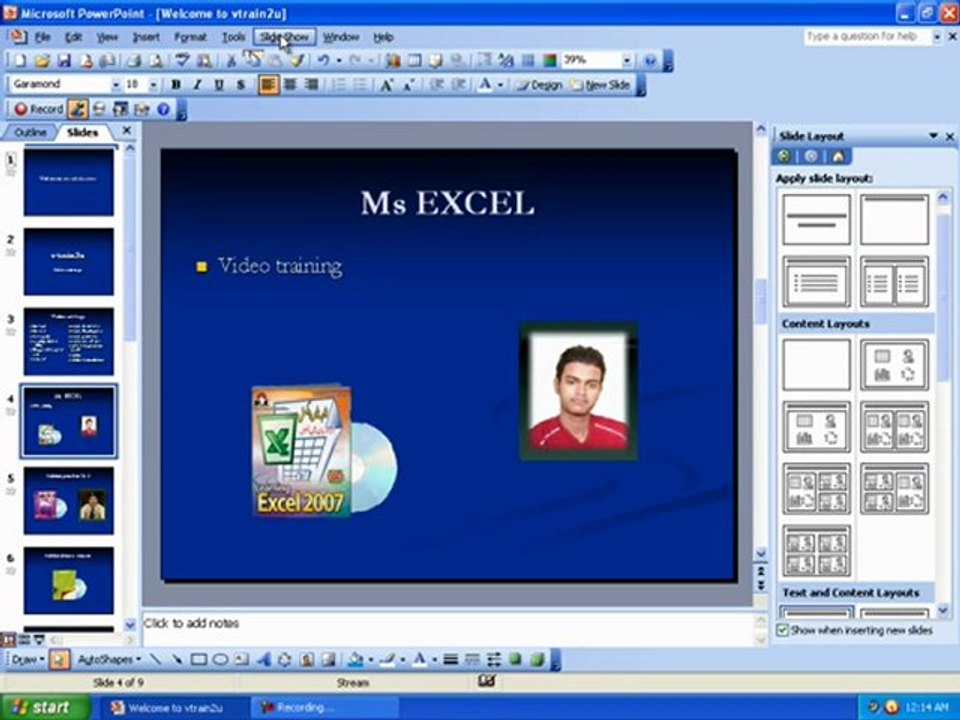
Task: Open the Undo history dropdown arrow
Action: pyautogui.click(x=339, y=61)
